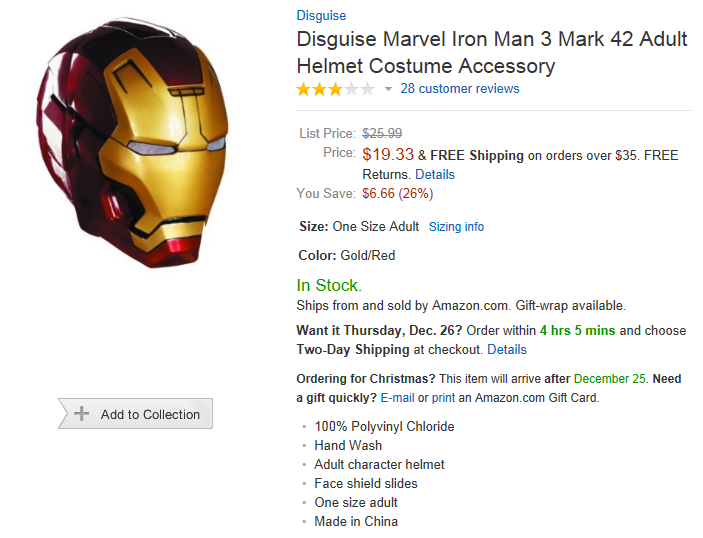Click Details link after Two-Day Shipping at checkout

(x=506, y=350)
